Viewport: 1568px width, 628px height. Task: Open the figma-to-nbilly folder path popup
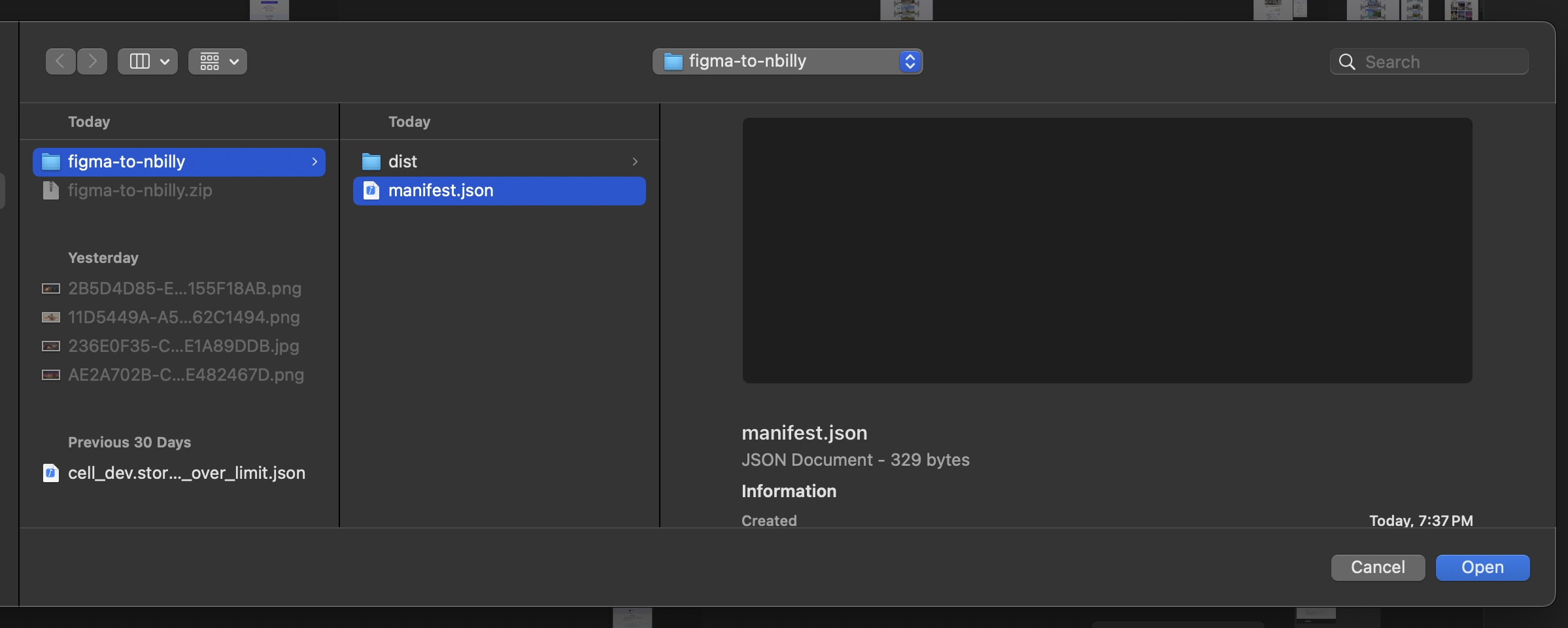point(787,61)
